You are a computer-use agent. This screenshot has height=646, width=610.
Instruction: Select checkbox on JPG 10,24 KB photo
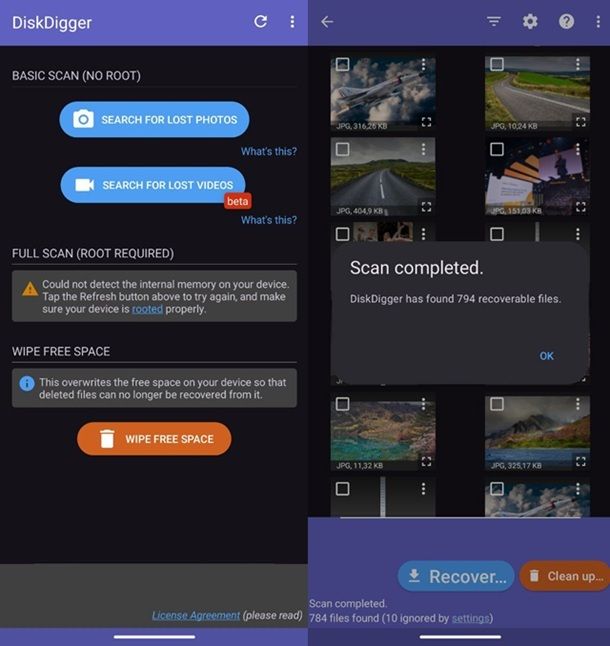click(497, 64)
